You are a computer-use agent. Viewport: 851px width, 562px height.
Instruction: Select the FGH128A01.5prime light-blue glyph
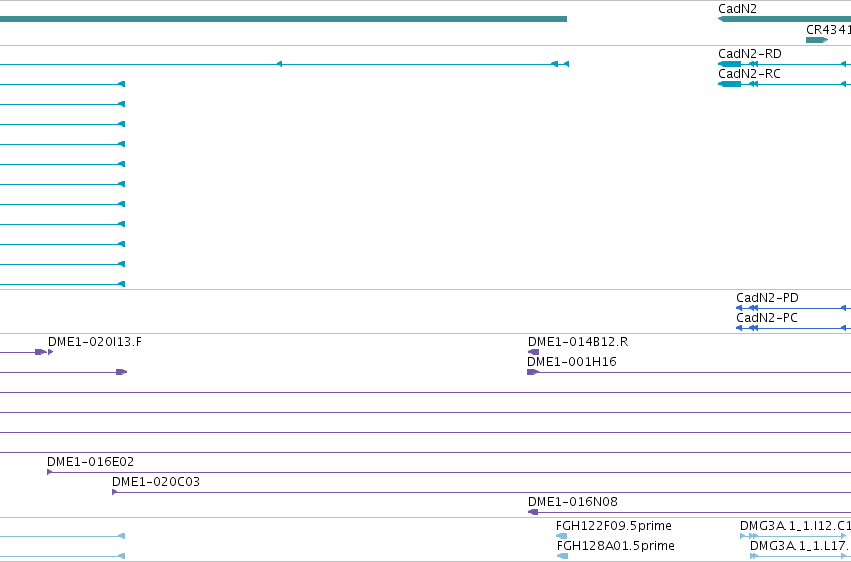tap(562, 556)
